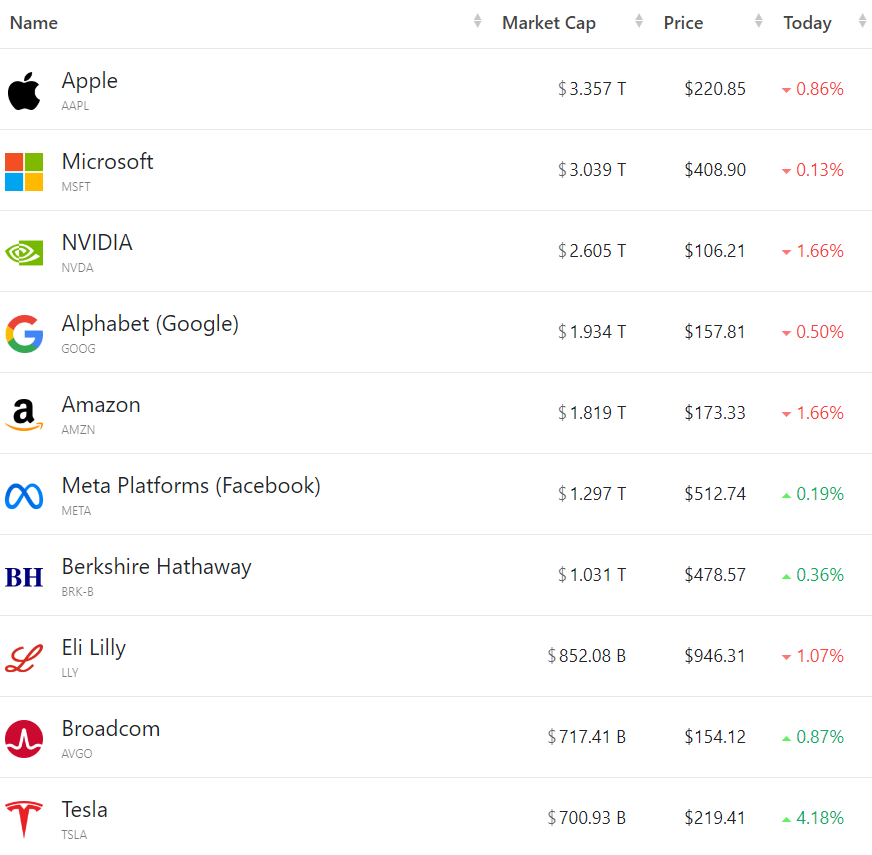
Task: Sort companies by Market Cap header
Action: (549, 23)
